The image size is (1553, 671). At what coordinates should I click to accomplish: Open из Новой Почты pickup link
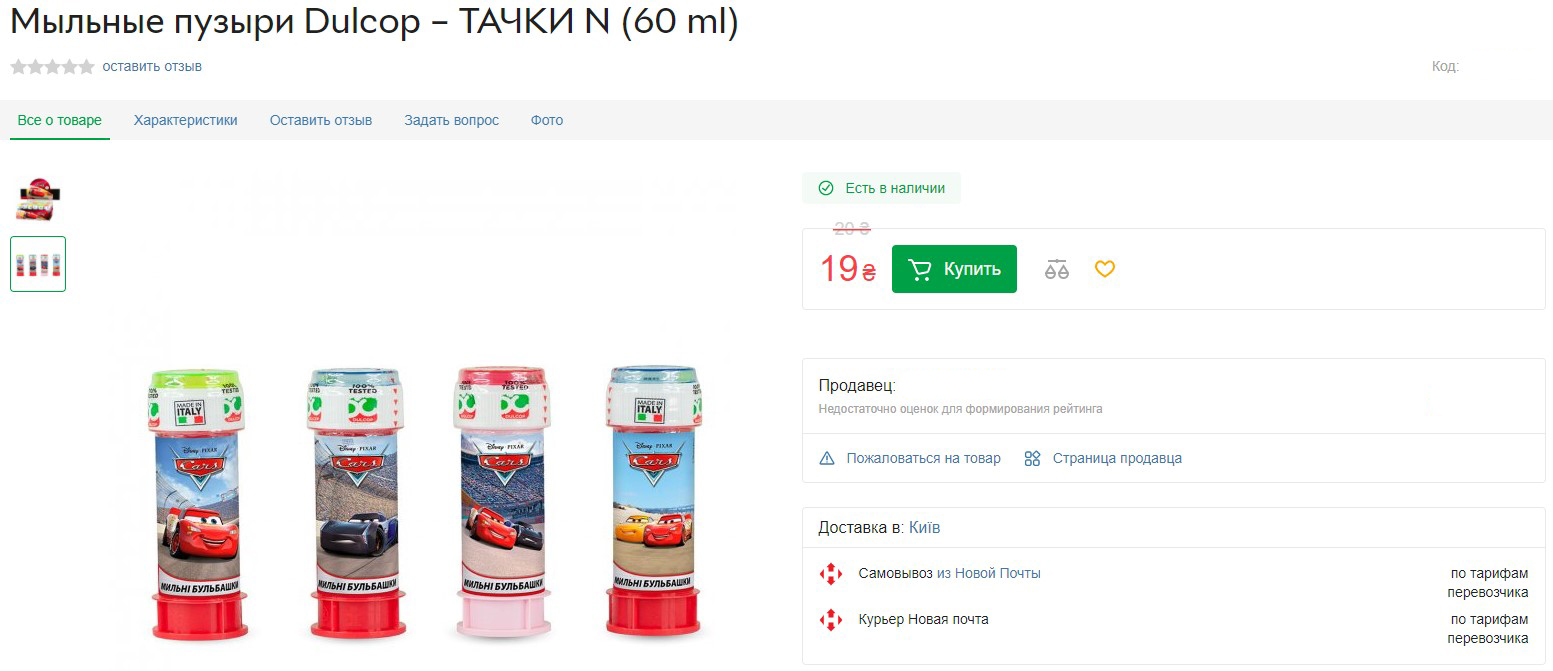[989, 573]
